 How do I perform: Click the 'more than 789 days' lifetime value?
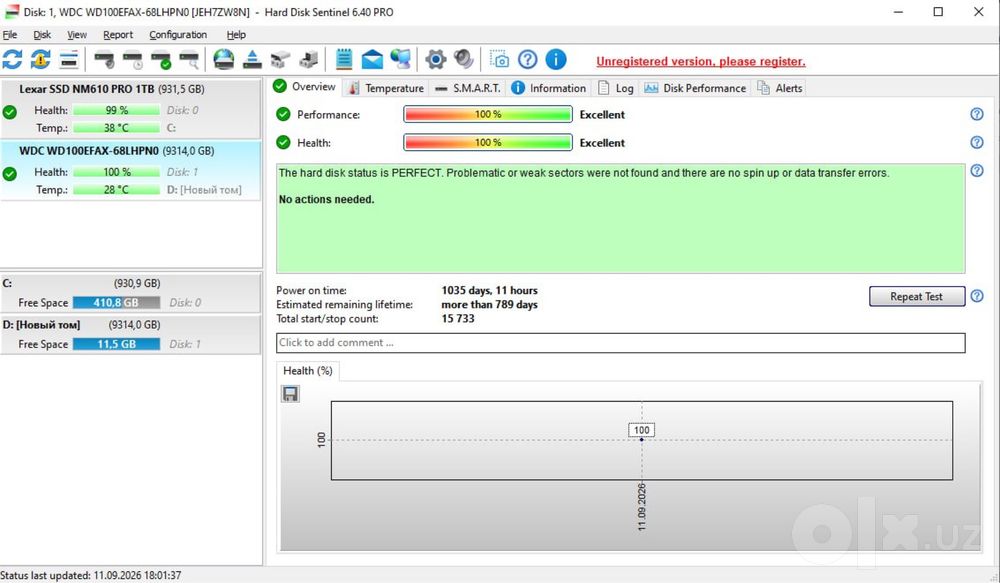[489, 304]
